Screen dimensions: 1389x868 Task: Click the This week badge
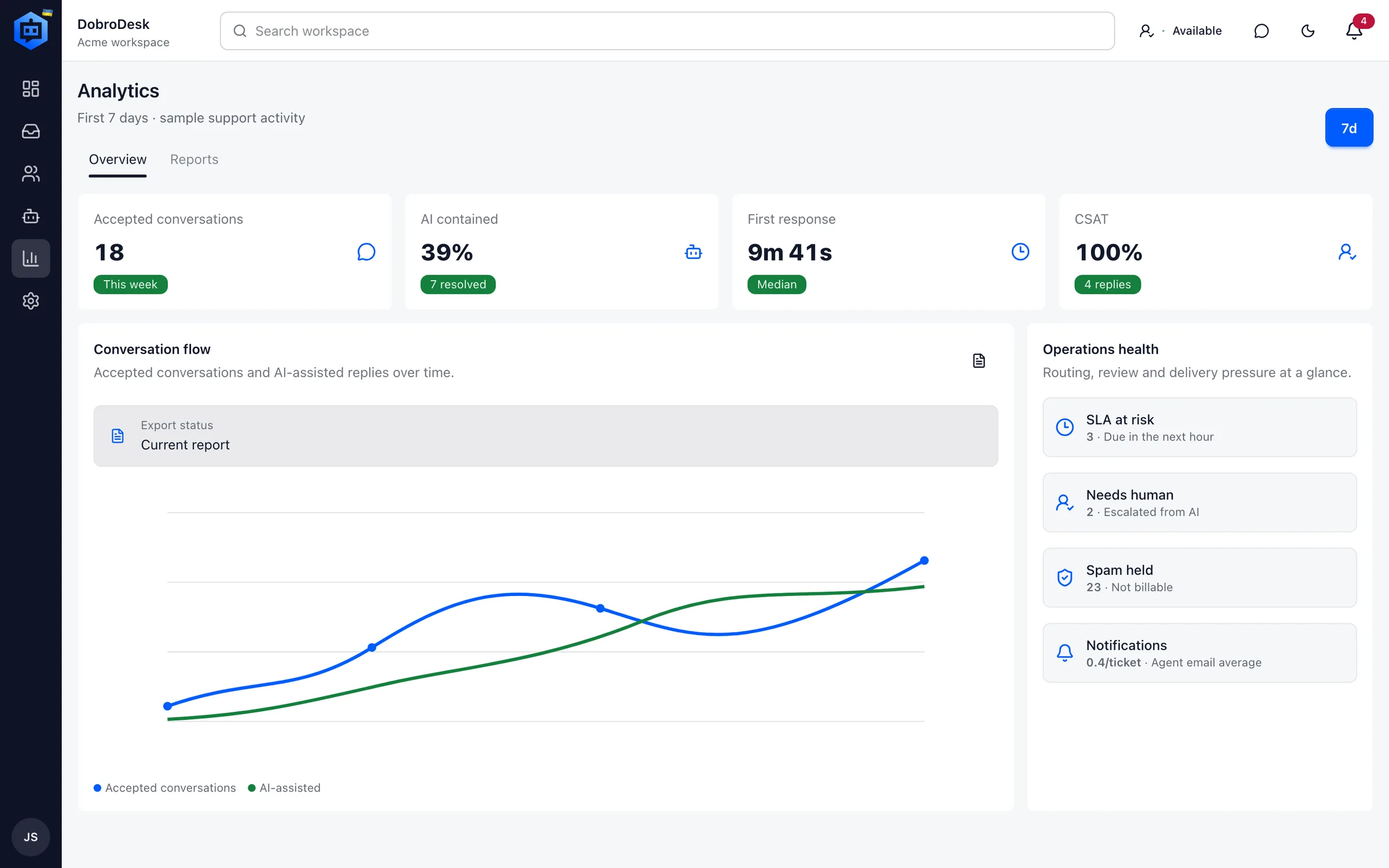(131, 284)
